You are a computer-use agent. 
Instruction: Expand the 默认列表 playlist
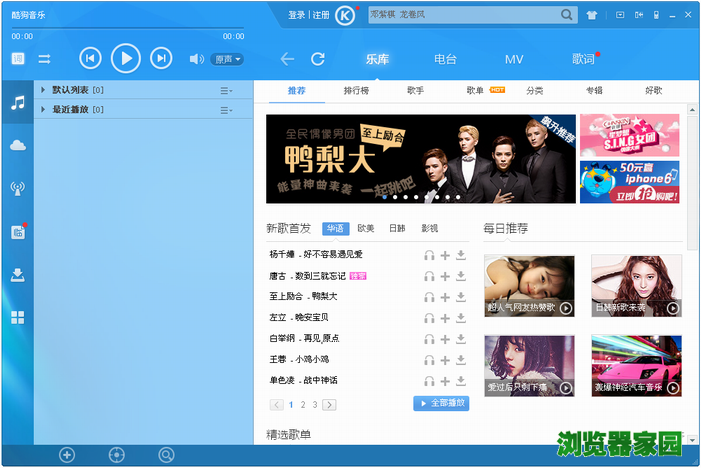pyautogui.click(x=43, y=90)
